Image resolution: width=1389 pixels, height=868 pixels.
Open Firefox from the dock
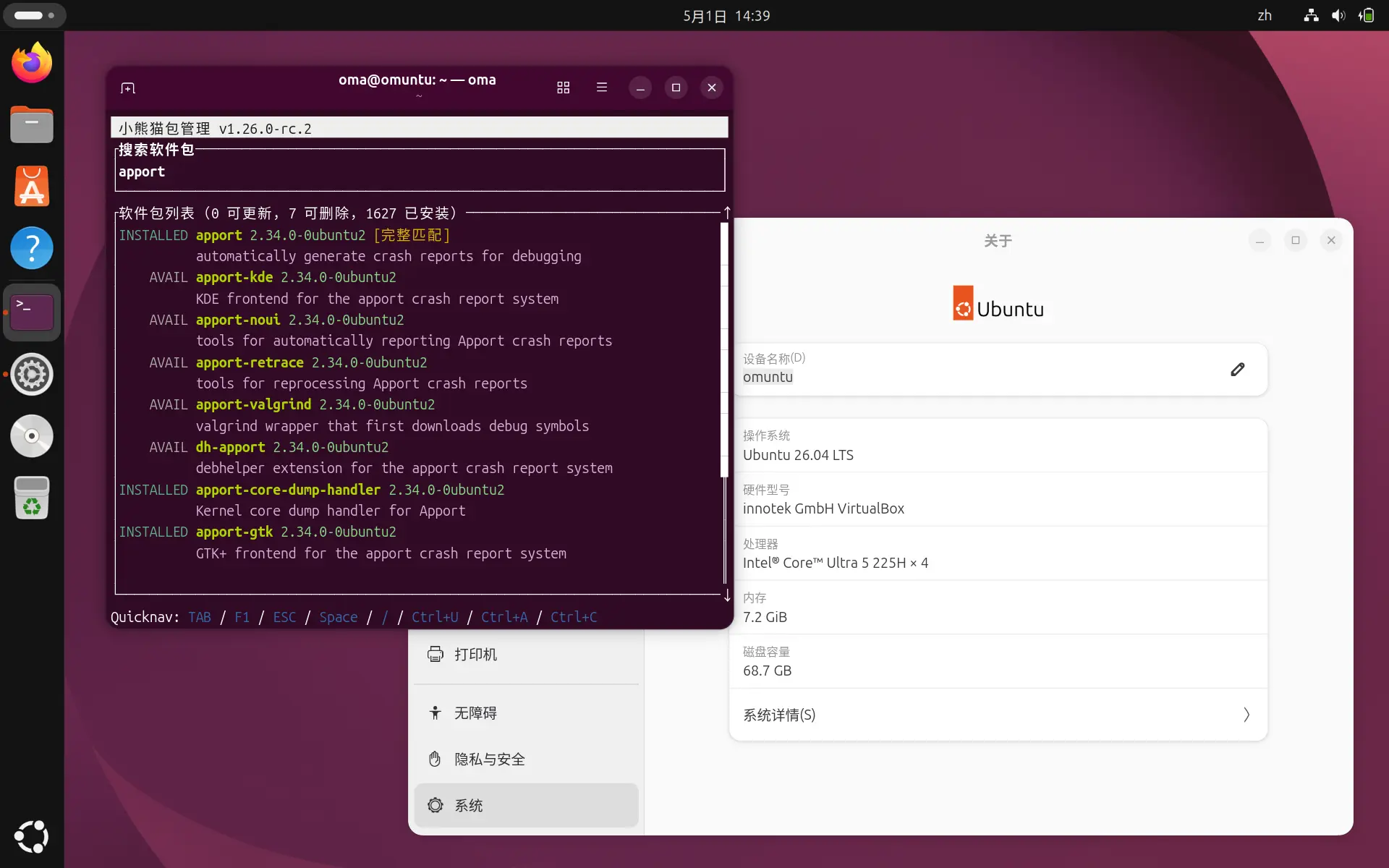[x=32, y=63]
